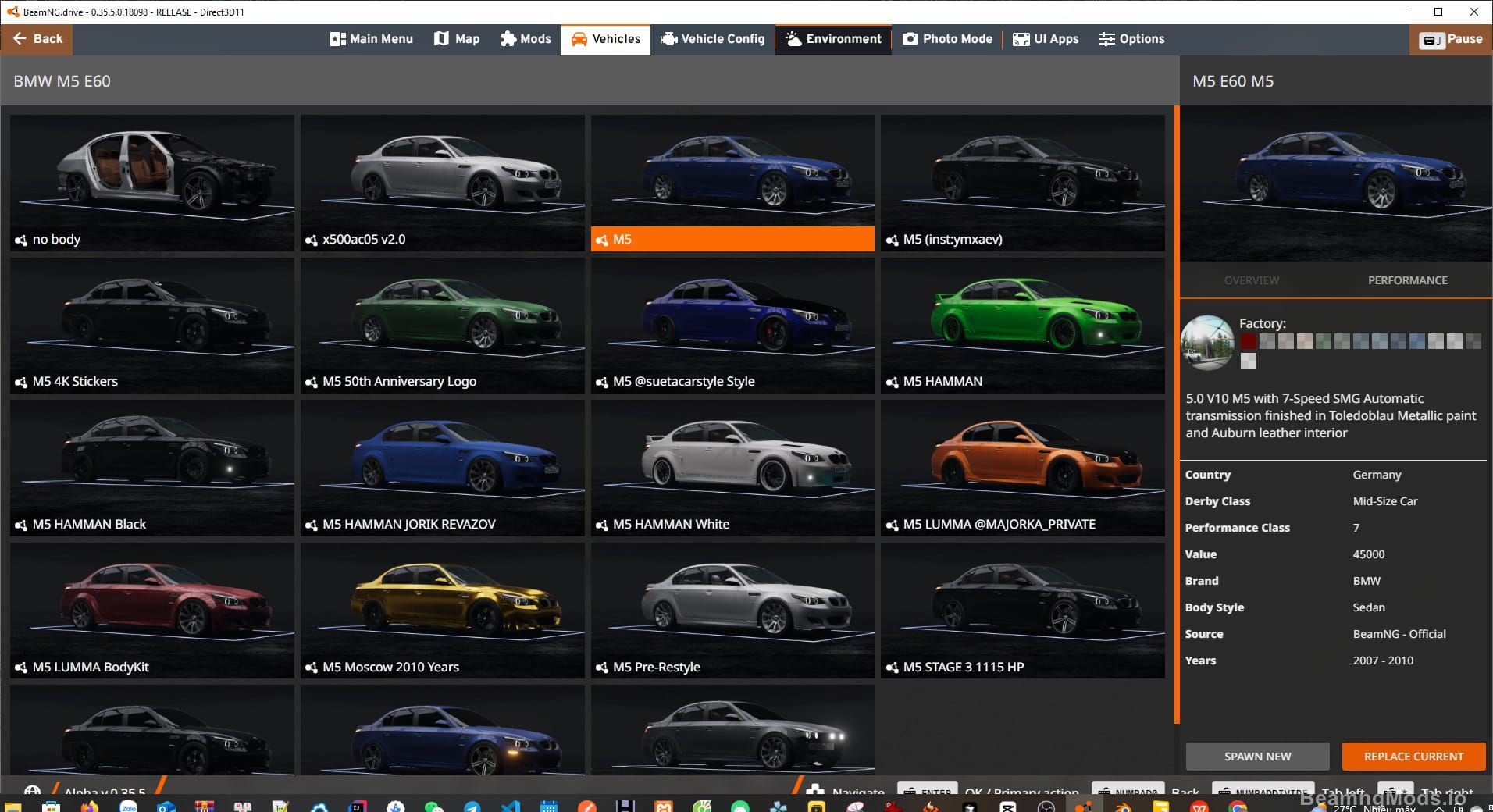Click the 5.0 V10 M5 description text
The width and height of the screenshot is (1493, 812).
1331,415
